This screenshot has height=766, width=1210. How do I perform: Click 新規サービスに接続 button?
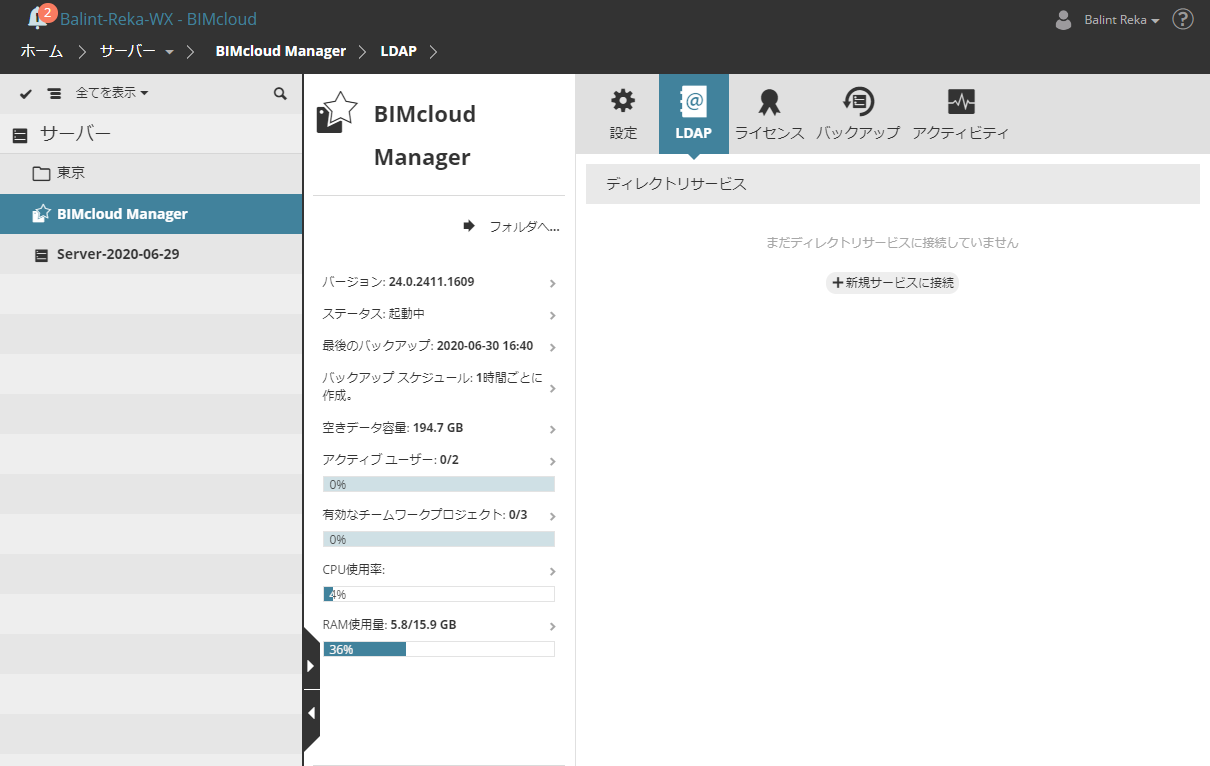pos(892,283)
